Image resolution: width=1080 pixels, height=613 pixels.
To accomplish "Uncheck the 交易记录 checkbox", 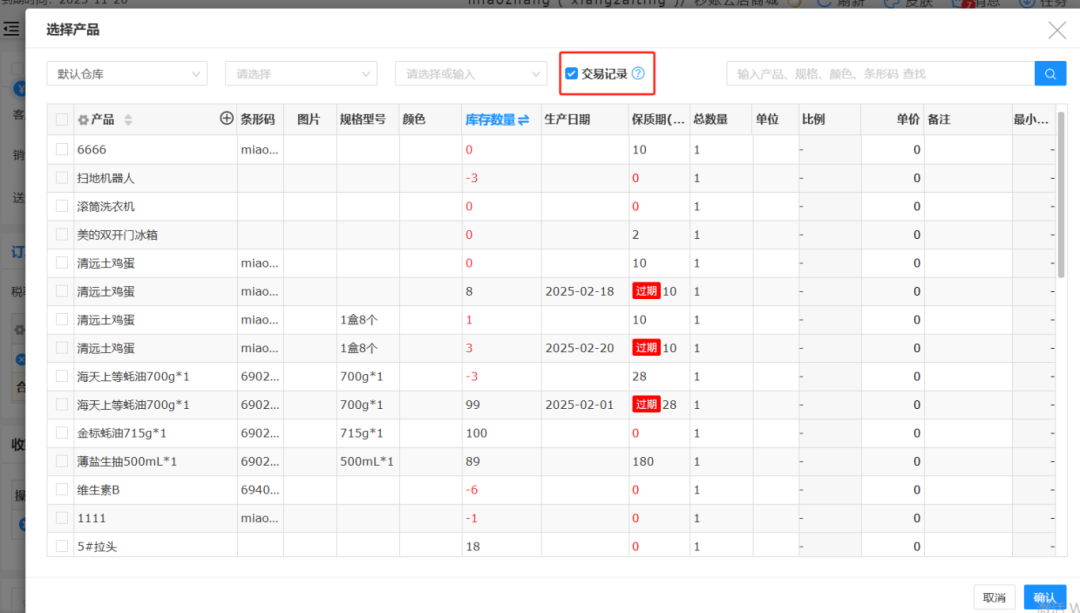I will [571, 74].
